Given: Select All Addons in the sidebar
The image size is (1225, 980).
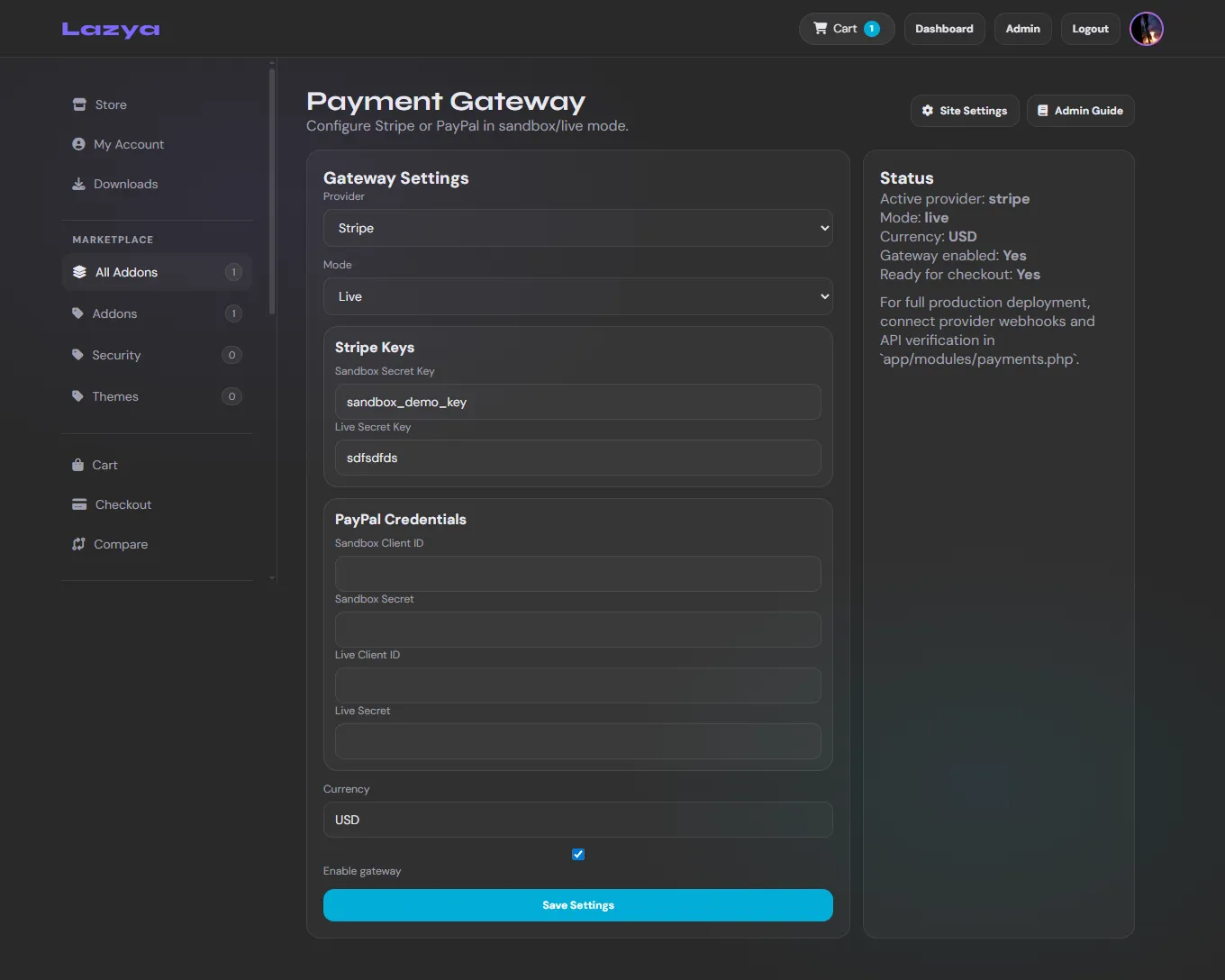Looking at the screenshot, I should (x=157, y=272).
